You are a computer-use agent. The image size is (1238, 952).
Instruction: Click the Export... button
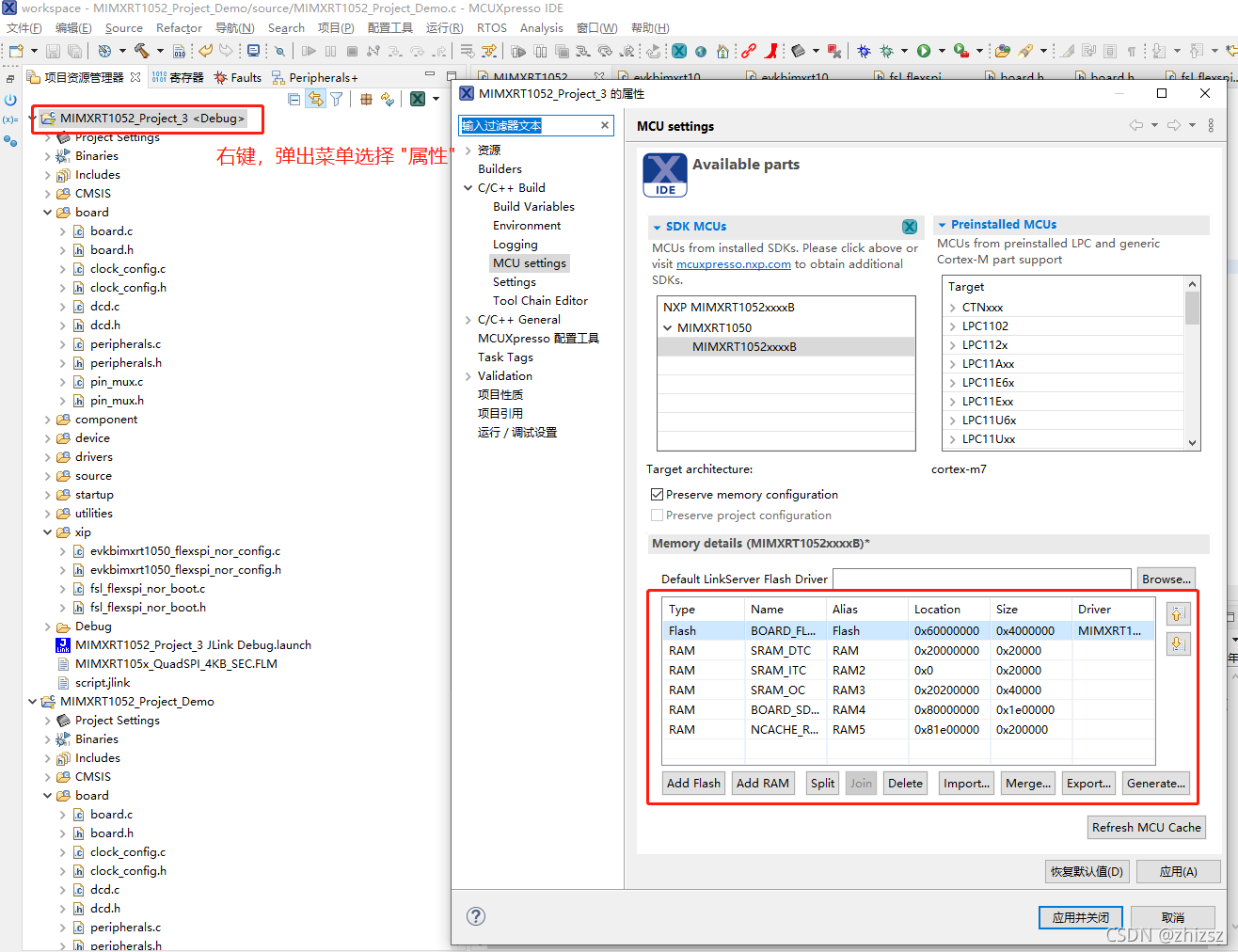tap(1089, 784)
